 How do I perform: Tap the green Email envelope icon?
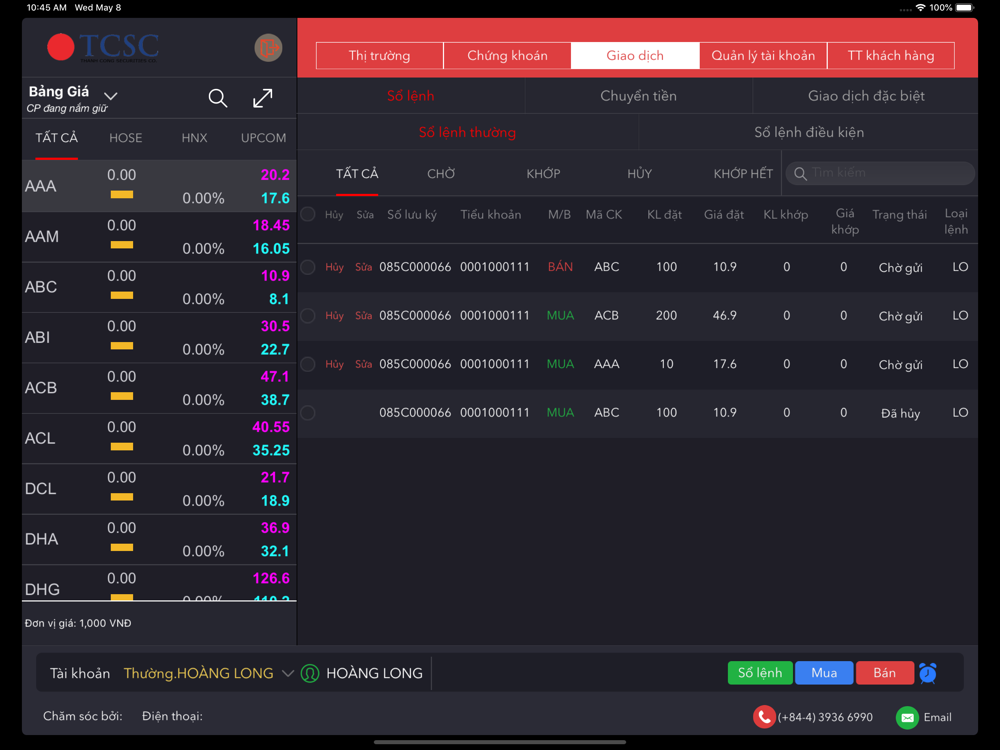pyautogui.click(x=907, y=717)
